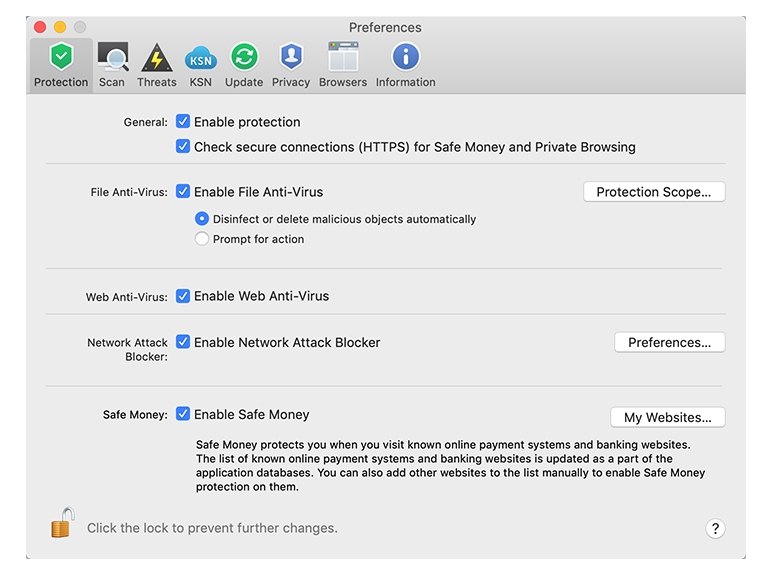Viewport: 772px width, 575px height.
Task: Open the Update green arrows icon
Action: click(x=244, y=57)
